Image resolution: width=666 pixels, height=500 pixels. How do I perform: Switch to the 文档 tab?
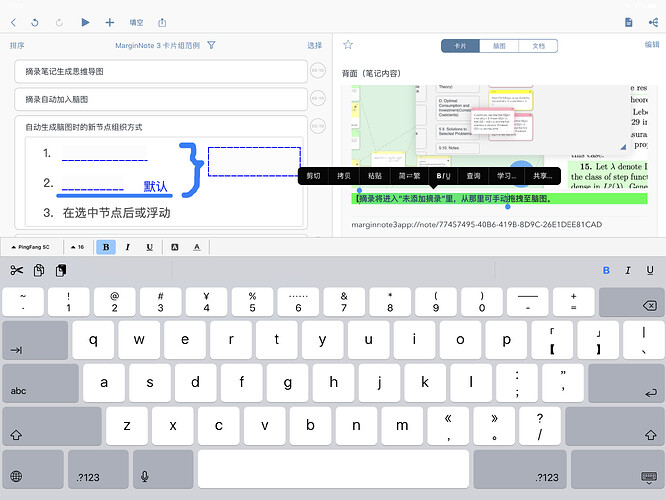tap(538, 46)
